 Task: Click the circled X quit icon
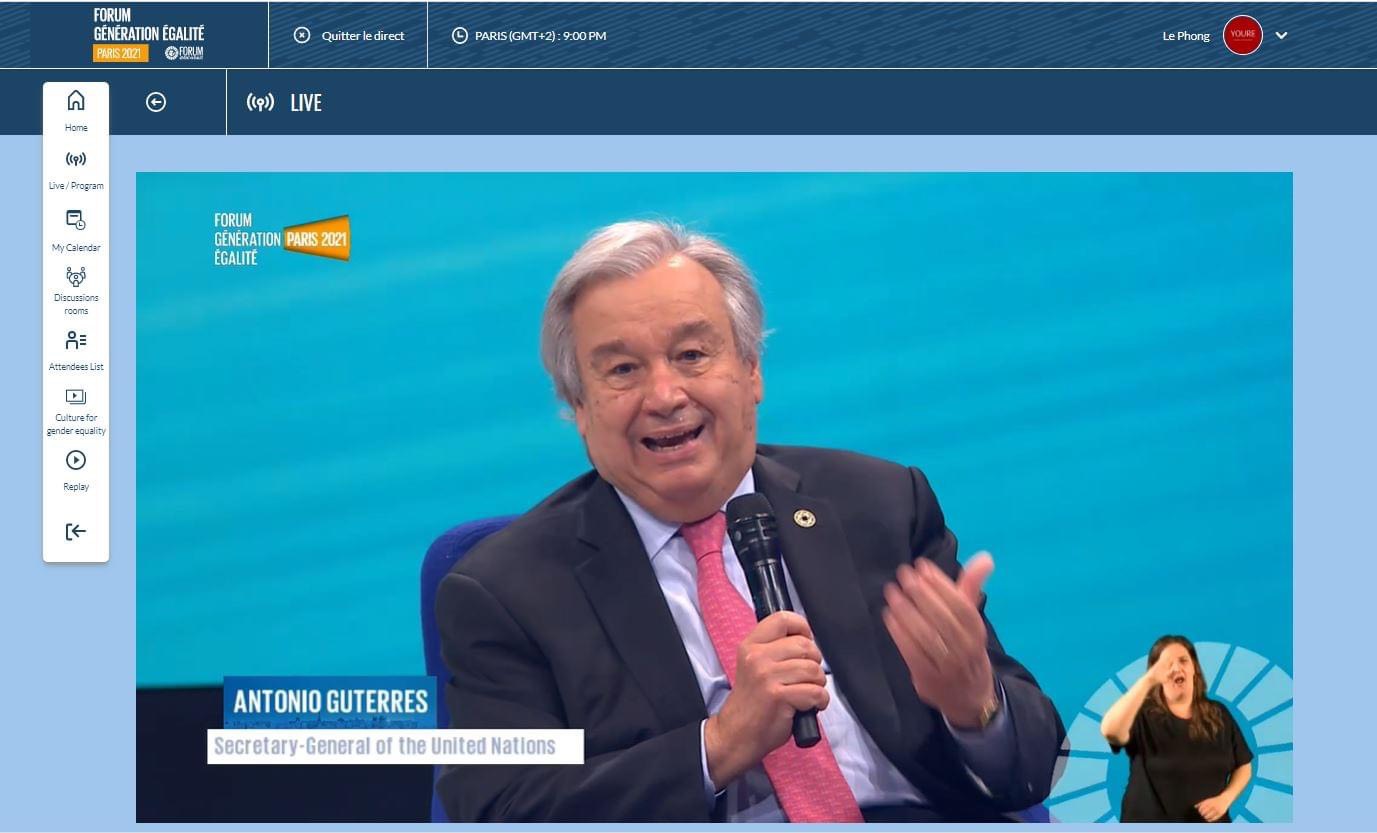pyautogui.click(x=302, y=35)
